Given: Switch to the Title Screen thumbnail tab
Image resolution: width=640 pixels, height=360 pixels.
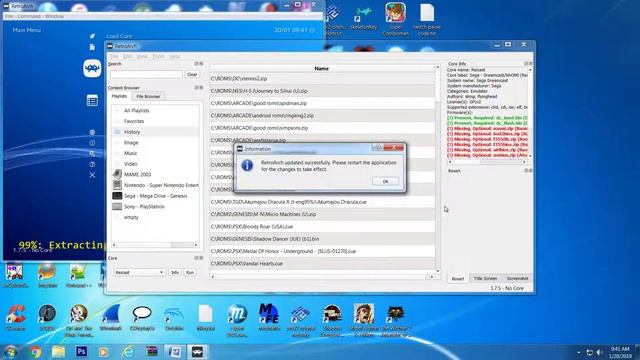Looking at the screenshot, I should coord(485,278).
